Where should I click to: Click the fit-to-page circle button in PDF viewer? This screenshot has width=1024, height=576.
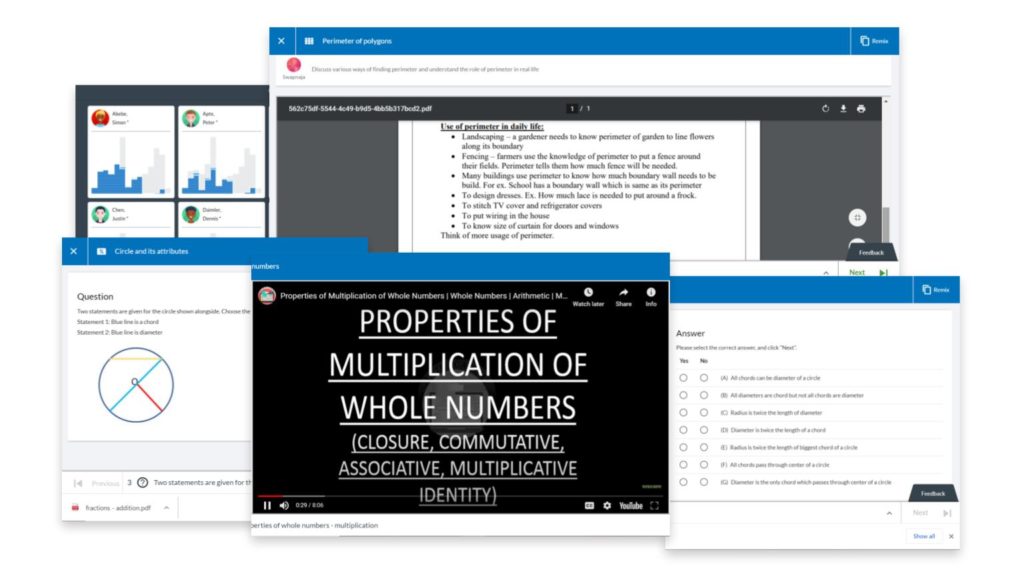pyautogui.click(x=857, y=217)
